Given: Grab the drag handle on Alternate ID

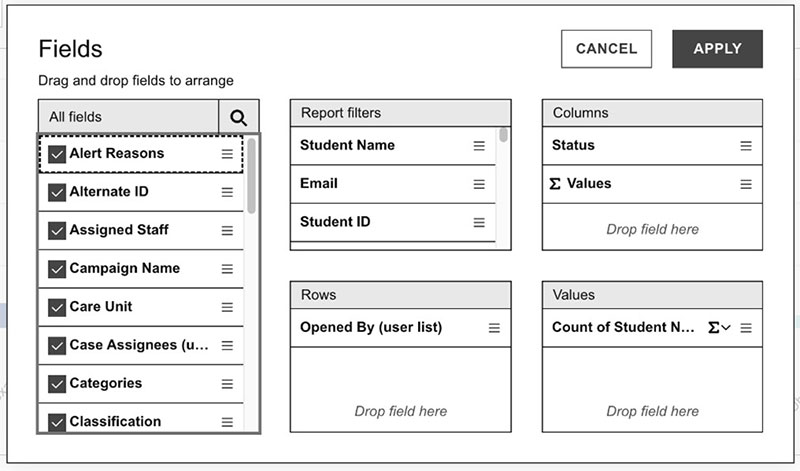Looking at the screenshot, I should point(227,192).
